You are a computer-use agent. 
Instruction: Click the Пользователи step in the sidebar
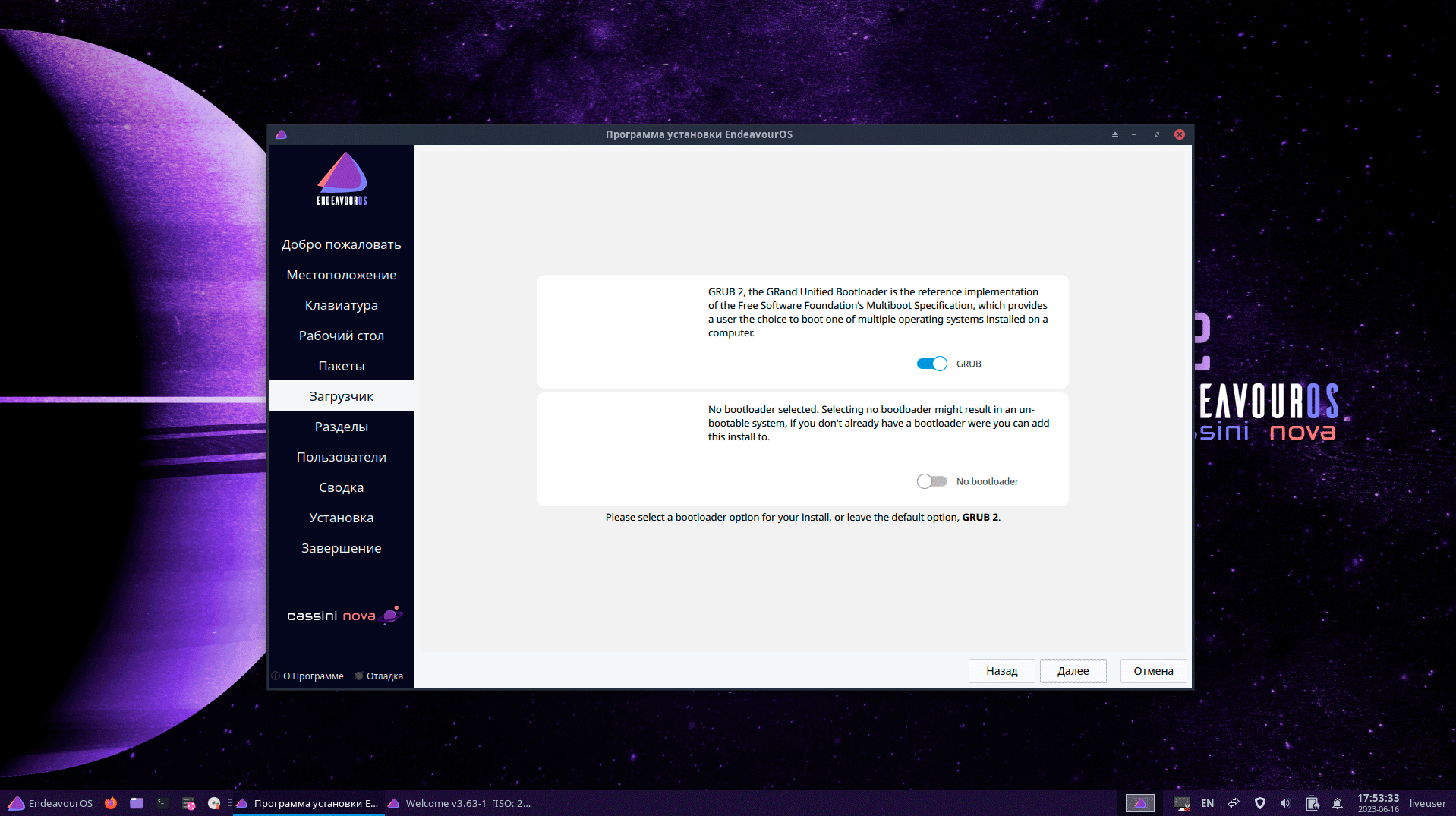coord(342,457)
